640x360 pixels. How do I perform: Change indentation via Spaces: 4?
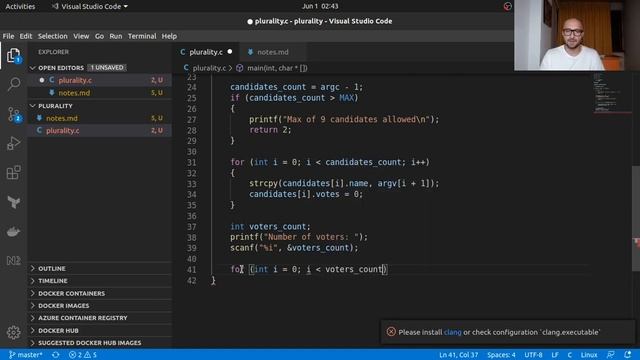point(501,355)
